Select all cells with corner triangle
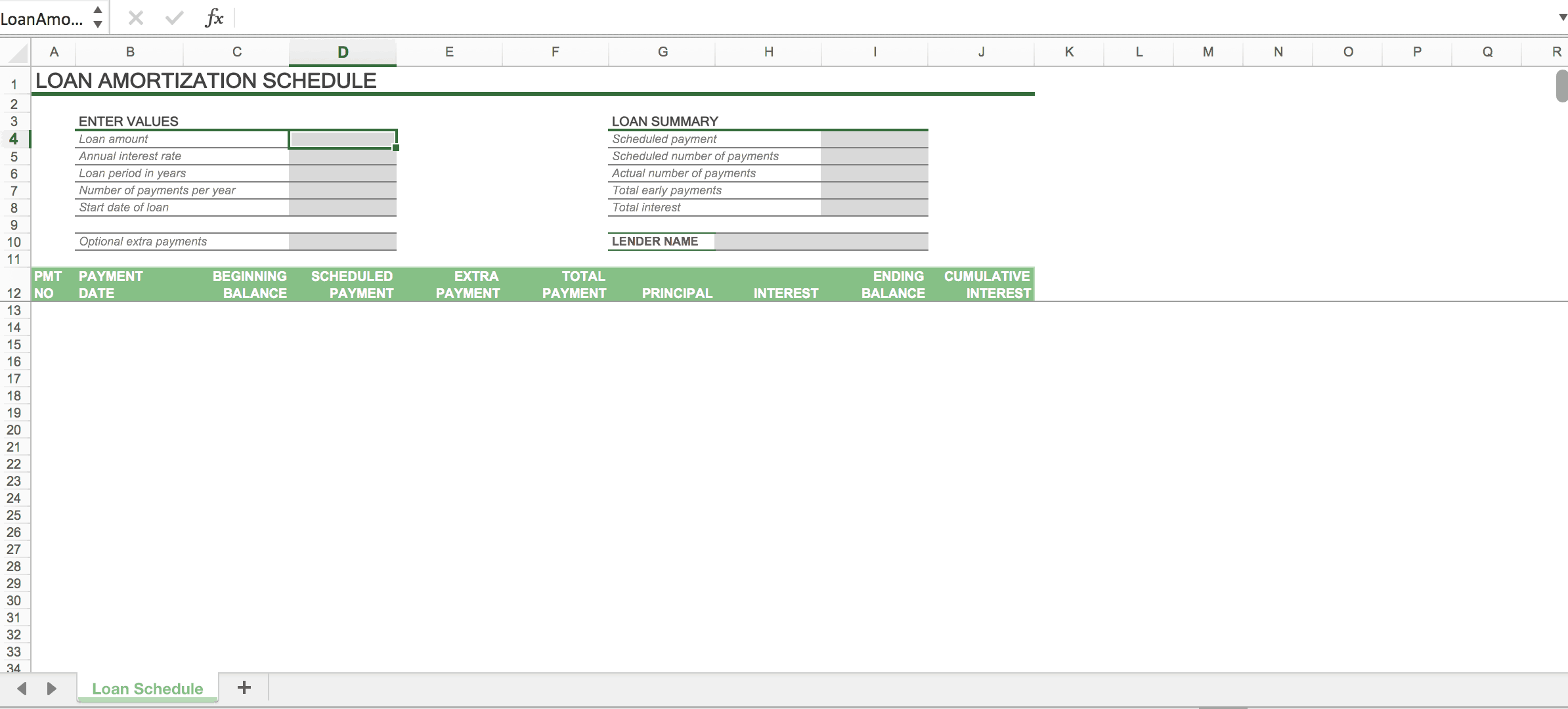The width and height of the screenshot is (1568, 709). tap(16, 53)
